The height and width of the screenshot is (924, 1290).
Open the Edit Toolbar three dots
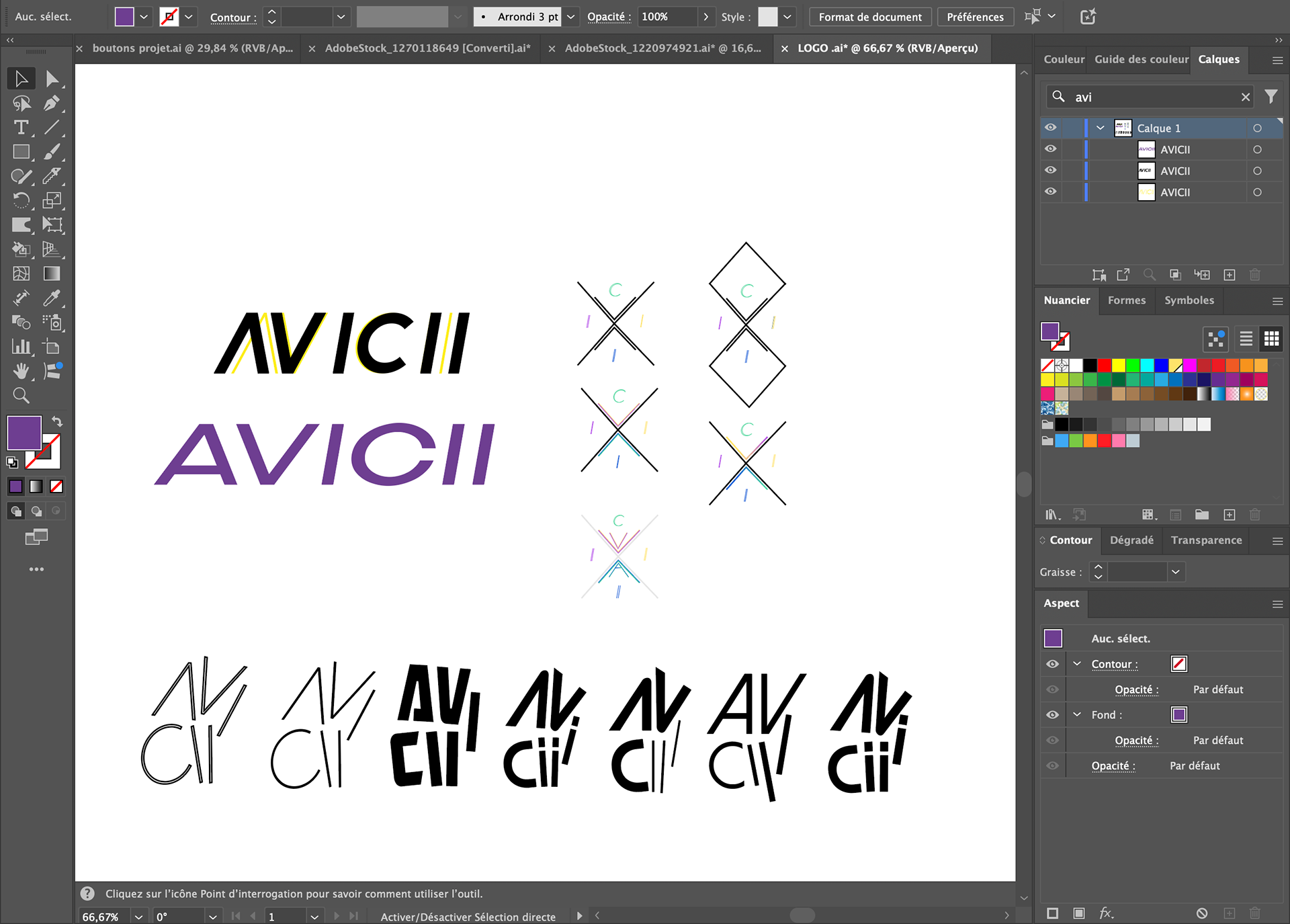(36, 569)
